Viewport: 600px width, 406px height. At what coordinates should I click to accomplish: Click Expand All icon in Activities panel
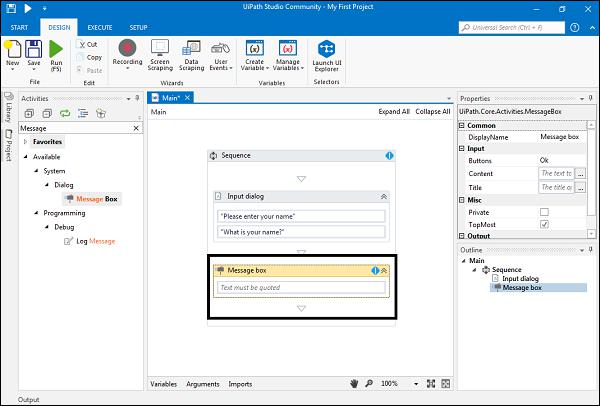click(29, 113)
